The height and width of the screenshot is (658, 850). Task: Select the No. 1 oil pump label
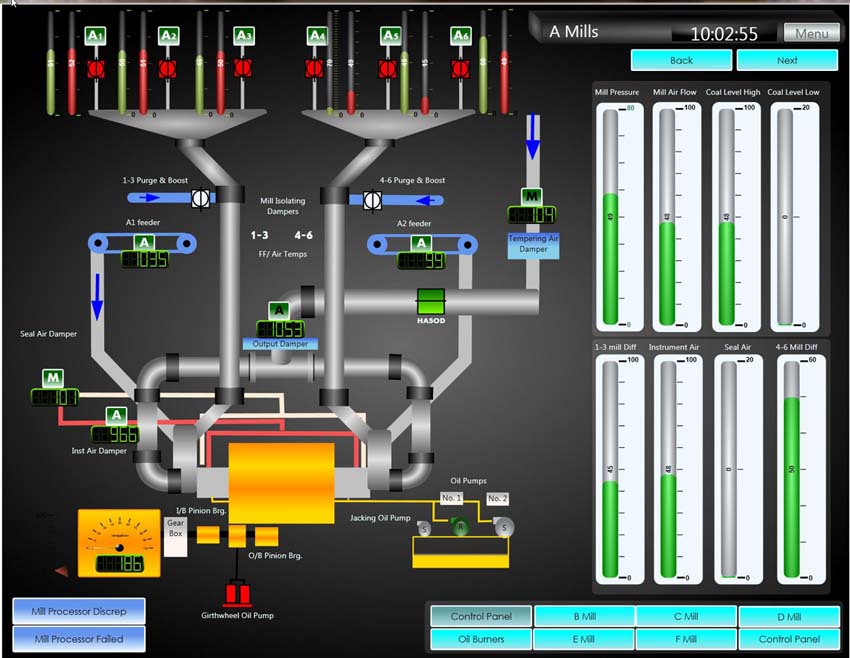[x=451, y=498]
